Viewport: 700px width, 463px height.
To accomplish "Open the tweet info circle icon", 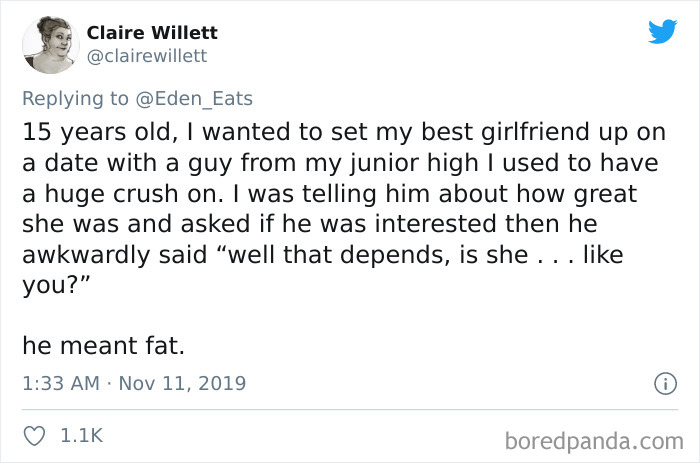I will pos(660,383).
